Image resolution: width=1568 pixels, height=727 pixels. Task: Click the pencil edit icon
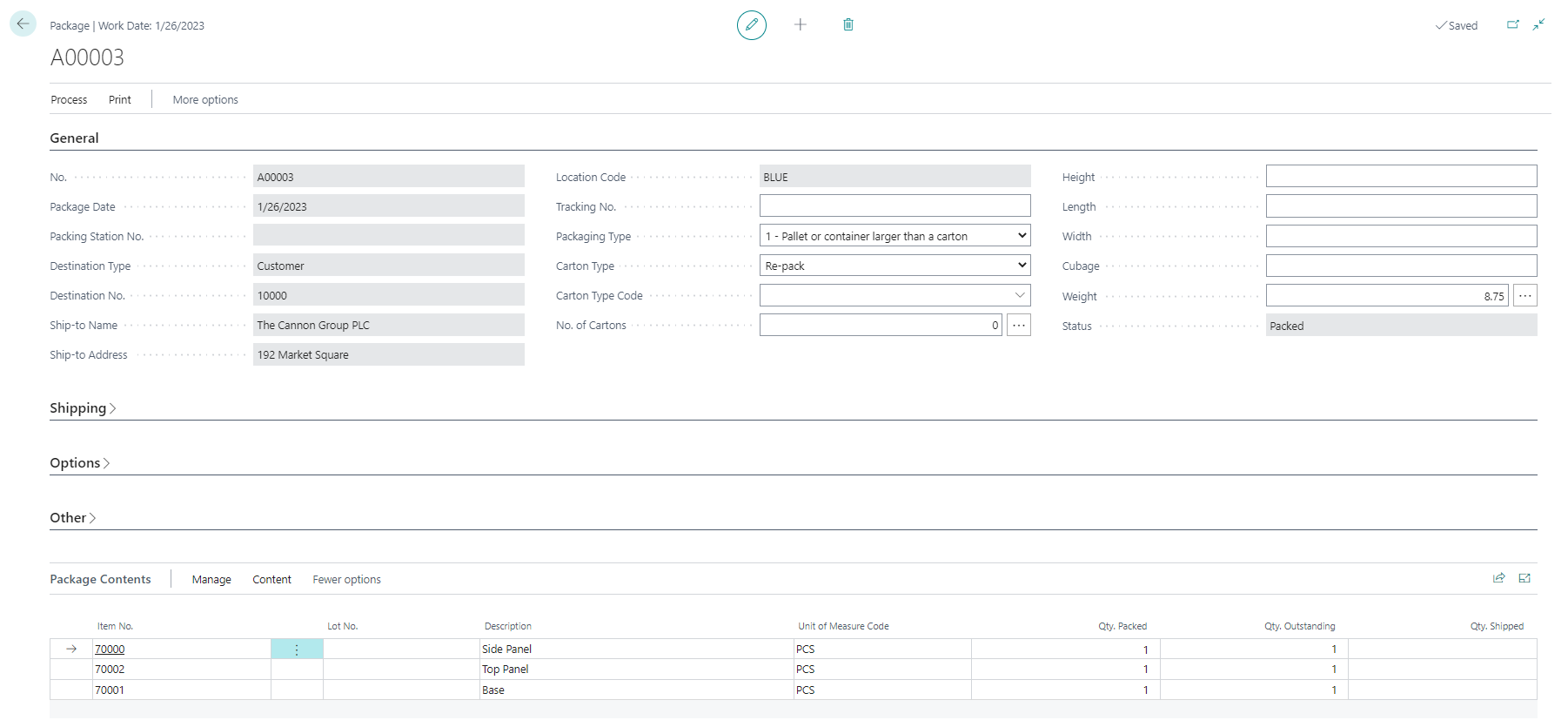click(x=751, y=25)
